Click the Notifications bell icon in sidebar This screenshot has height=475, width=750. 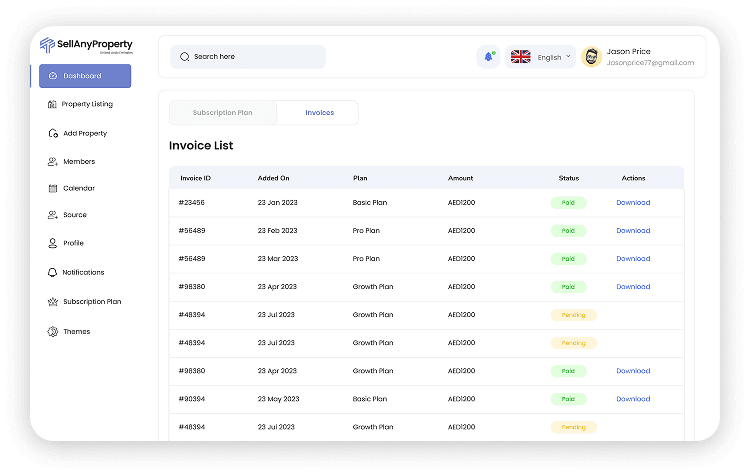[52, 273]
